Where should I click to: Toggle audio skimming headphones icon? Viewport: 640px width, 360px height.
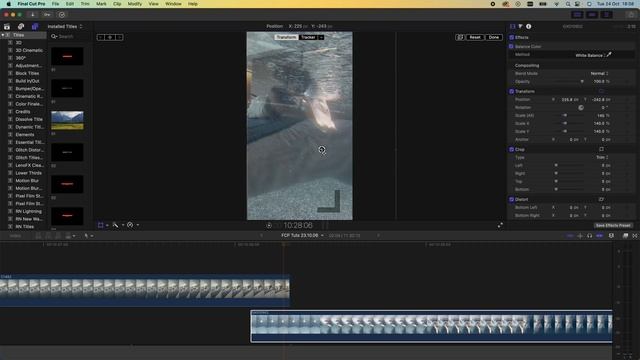coord(589,236)
